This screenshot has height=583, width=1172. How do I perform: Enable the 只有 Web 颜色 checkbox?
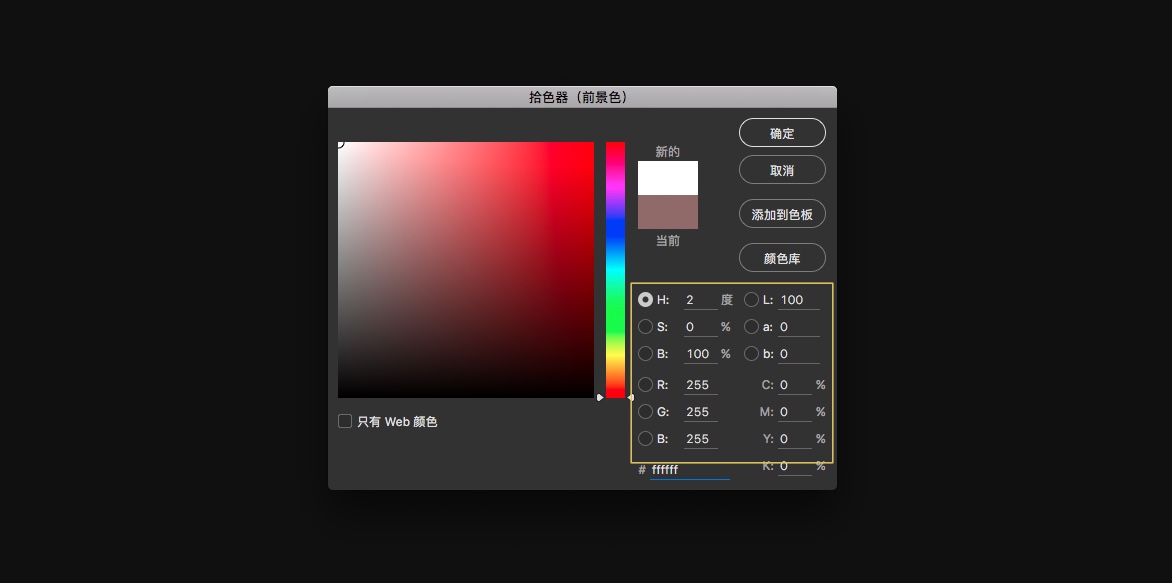coord(345,422)
